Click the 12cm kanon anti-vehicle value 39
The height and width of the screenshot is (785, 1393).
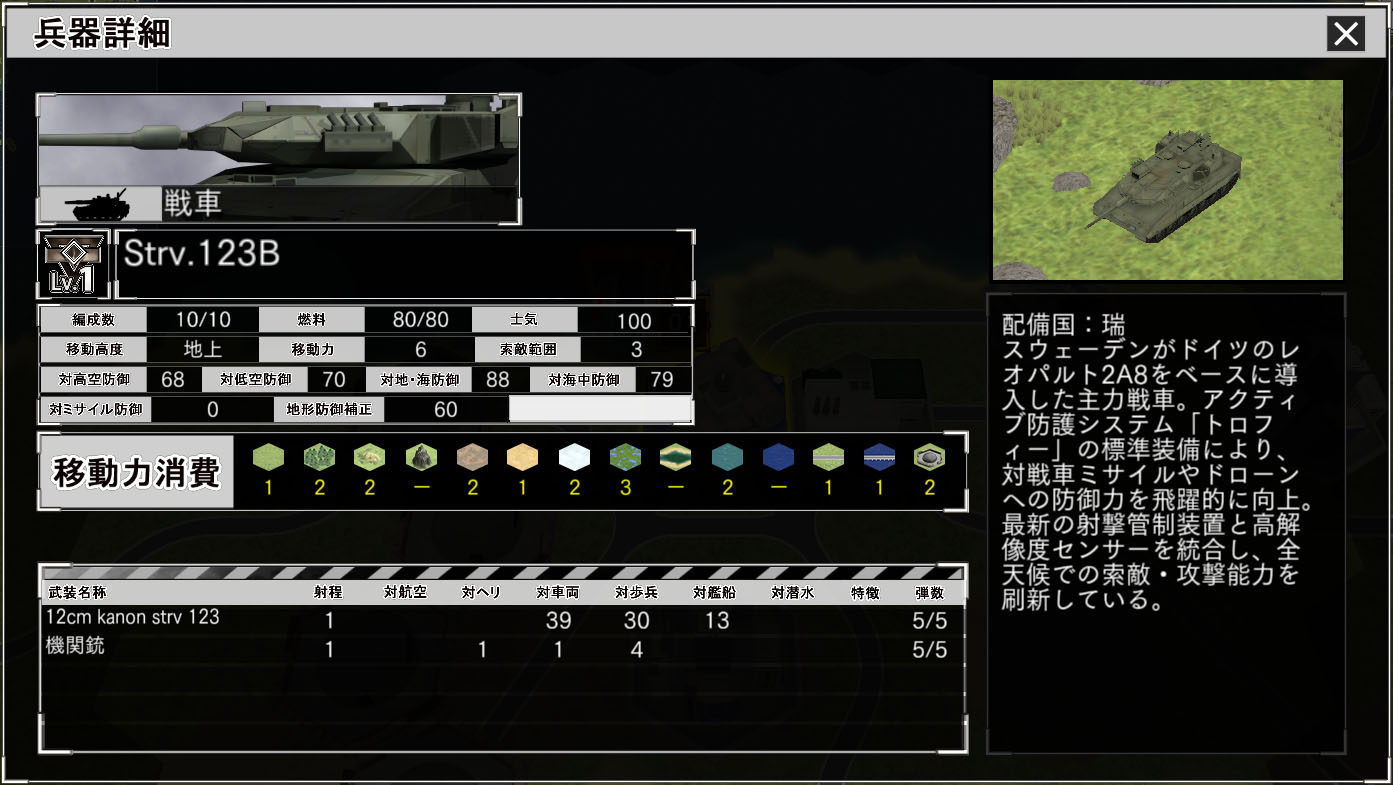[x=558, y=621]
